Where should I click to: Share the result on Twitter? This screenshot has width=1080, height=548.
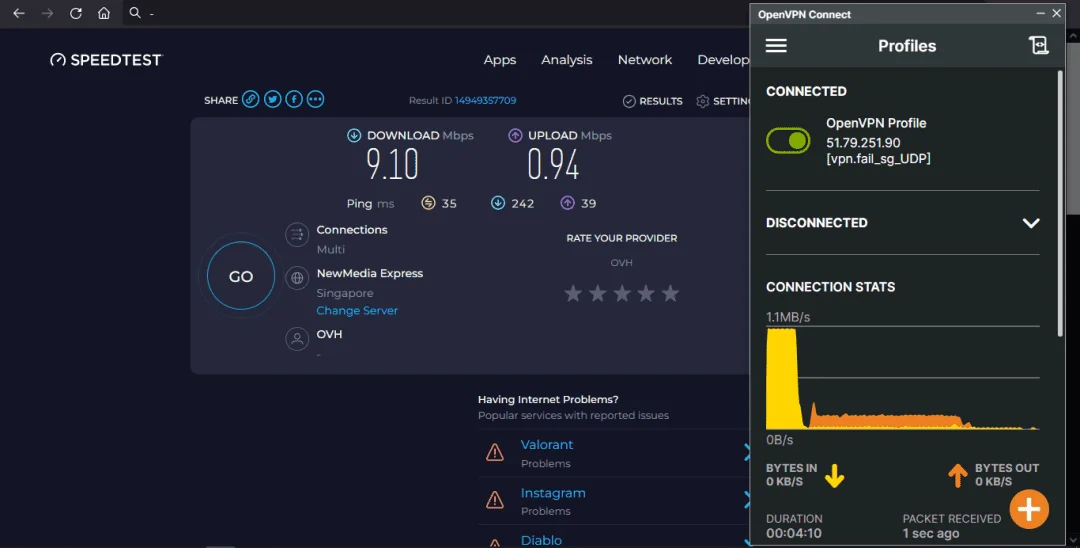pyautogui.click(x=273, y=99)
